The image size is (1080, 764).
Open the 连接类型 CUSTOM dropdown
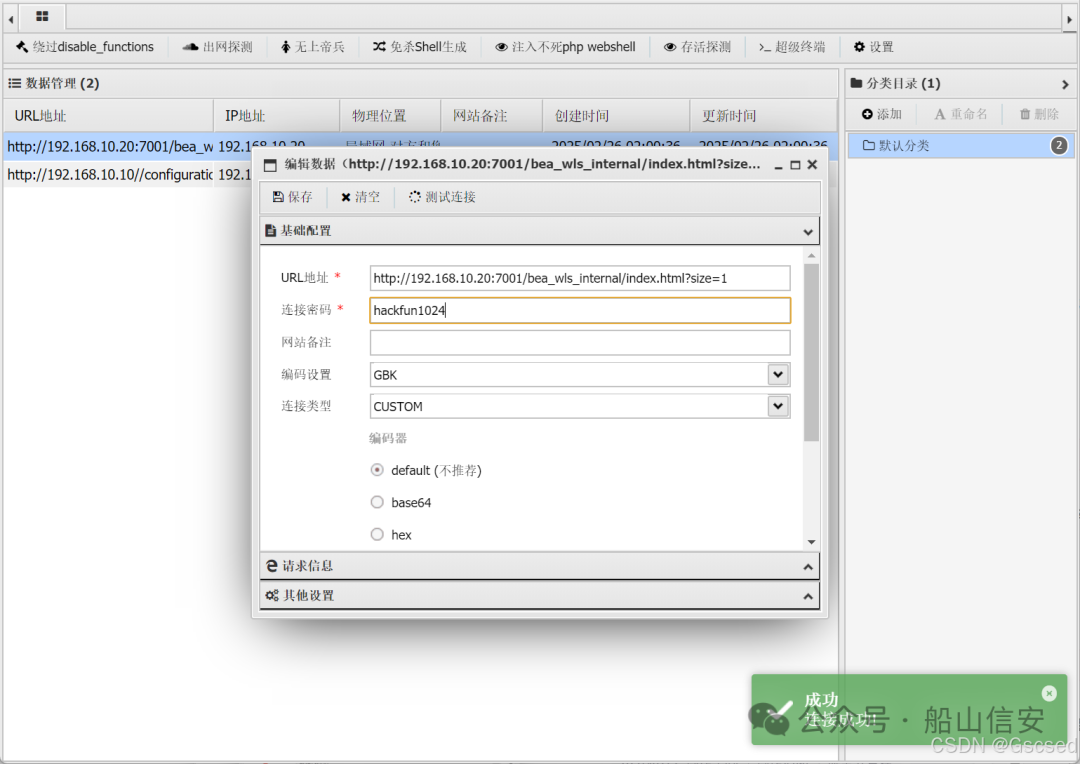coord(778,406)
